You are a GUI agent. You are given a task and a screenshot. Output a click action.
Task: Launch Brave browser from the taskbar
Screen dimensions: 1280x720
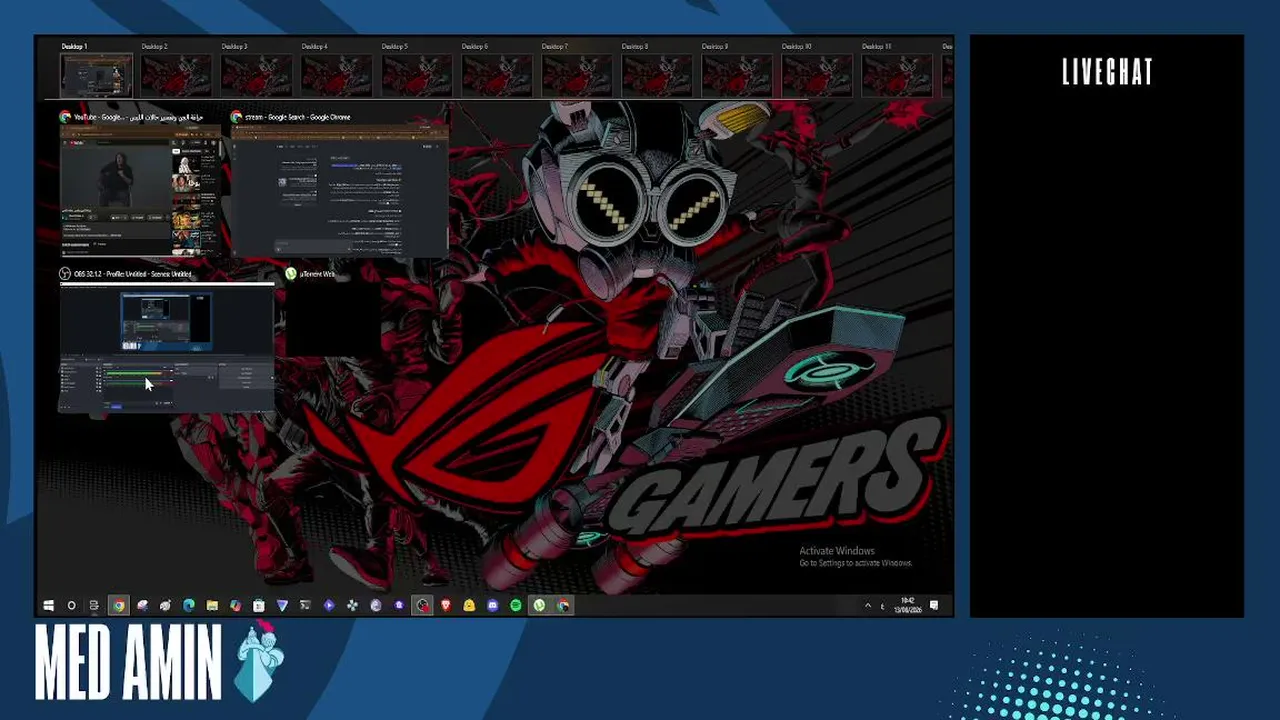[446, 605]
